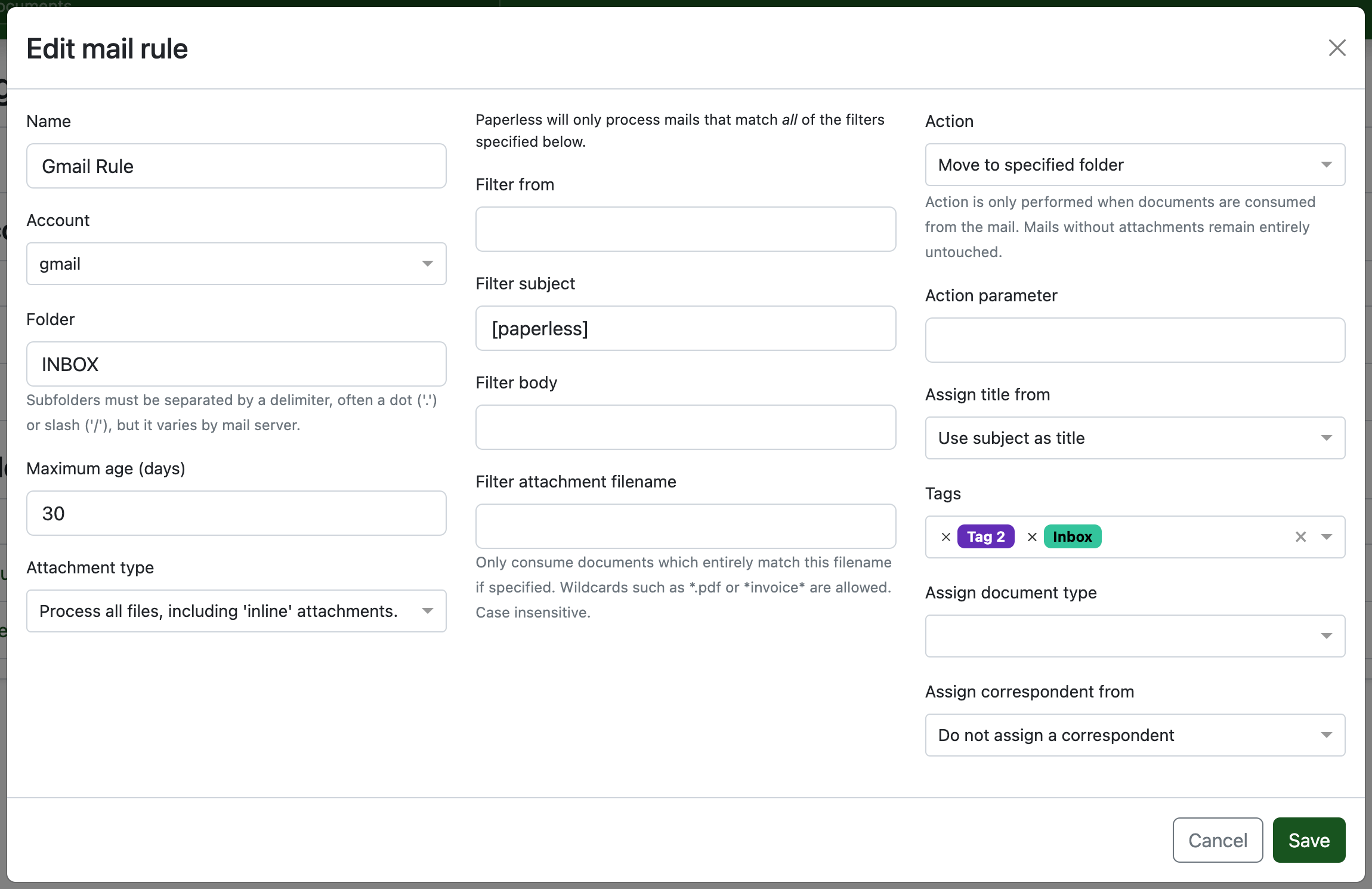
Task: Remove the Inbox tag
Action: tap(1032, 537)
